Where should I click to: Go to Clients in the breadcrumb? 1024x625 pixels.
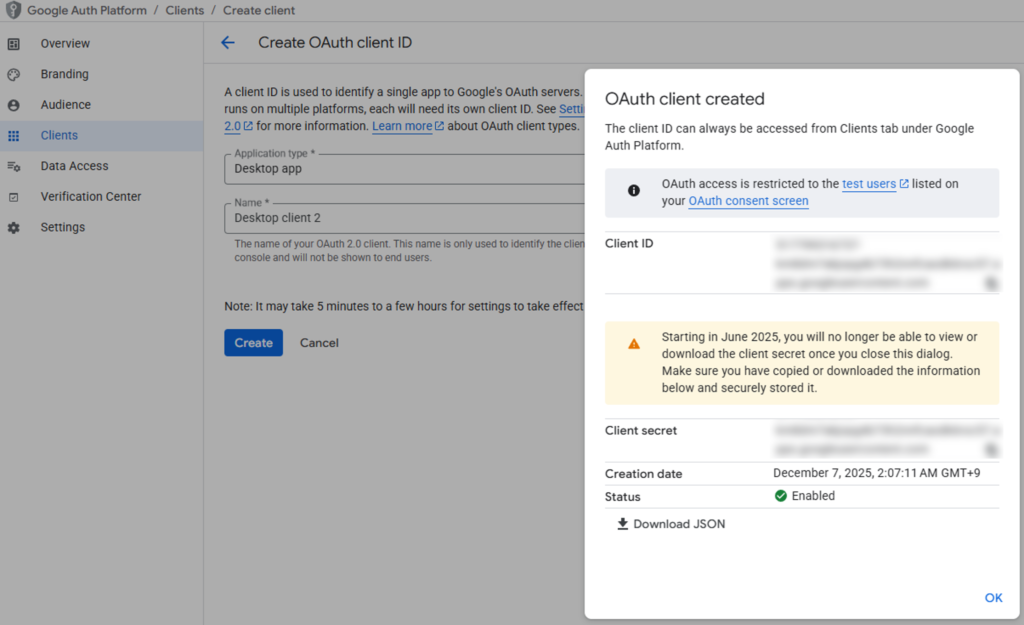point(185,10)
